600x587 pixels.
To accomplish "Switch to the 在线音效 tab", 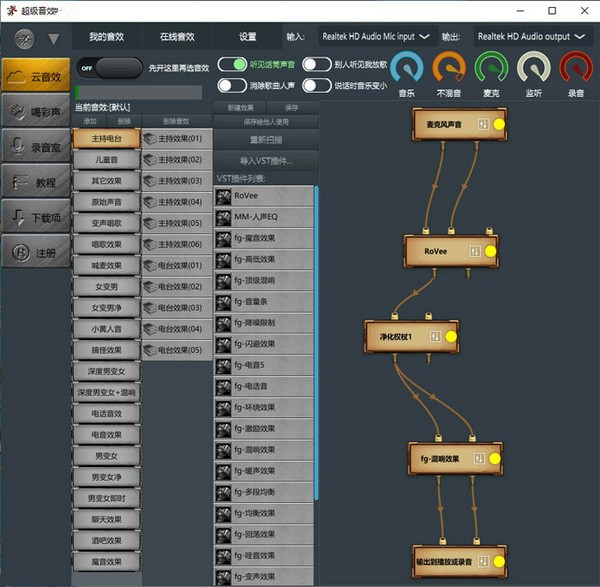I will click(177, 36).
